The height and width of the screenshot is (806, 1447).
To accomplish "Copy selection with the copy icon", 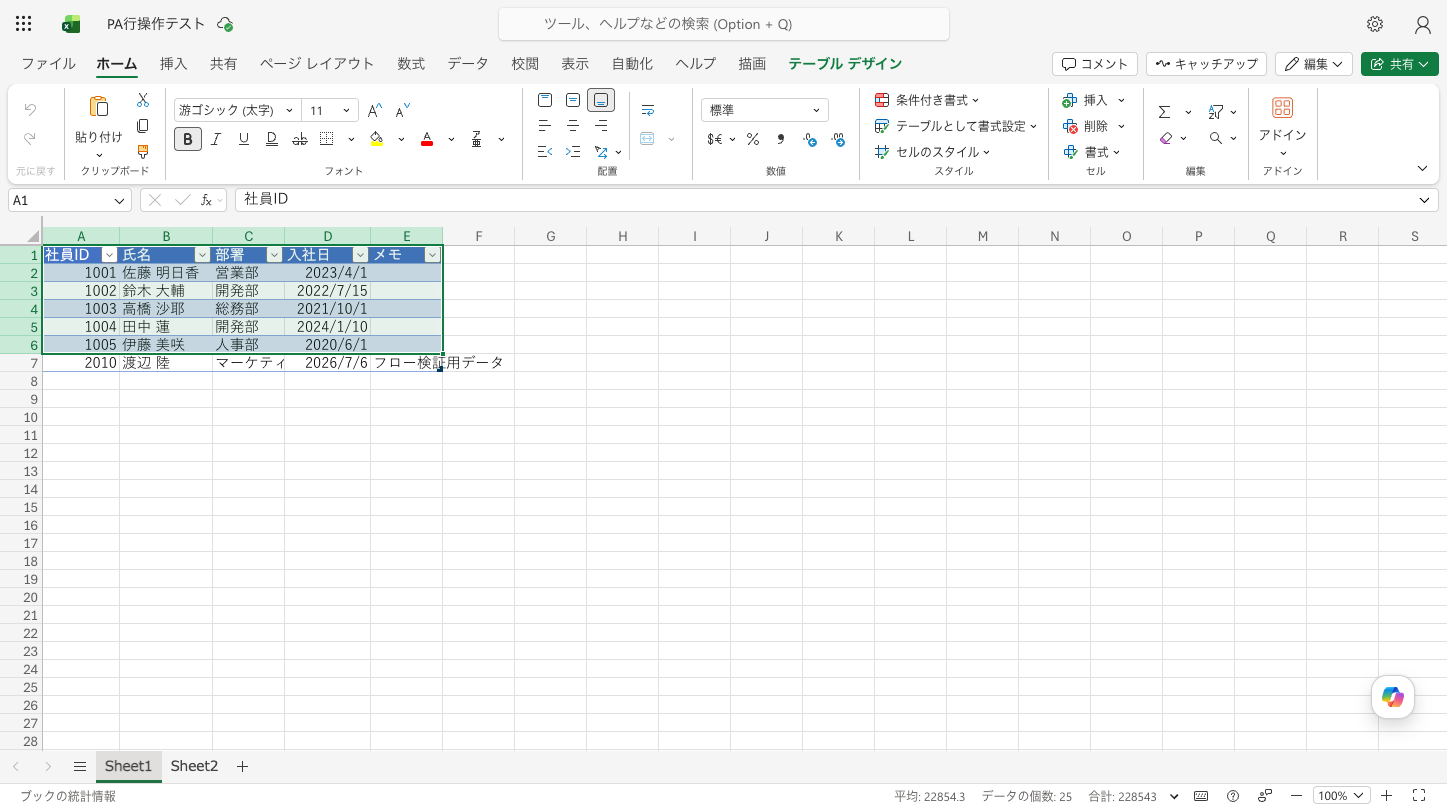I will pyautogui.click(x=143, y=126).
